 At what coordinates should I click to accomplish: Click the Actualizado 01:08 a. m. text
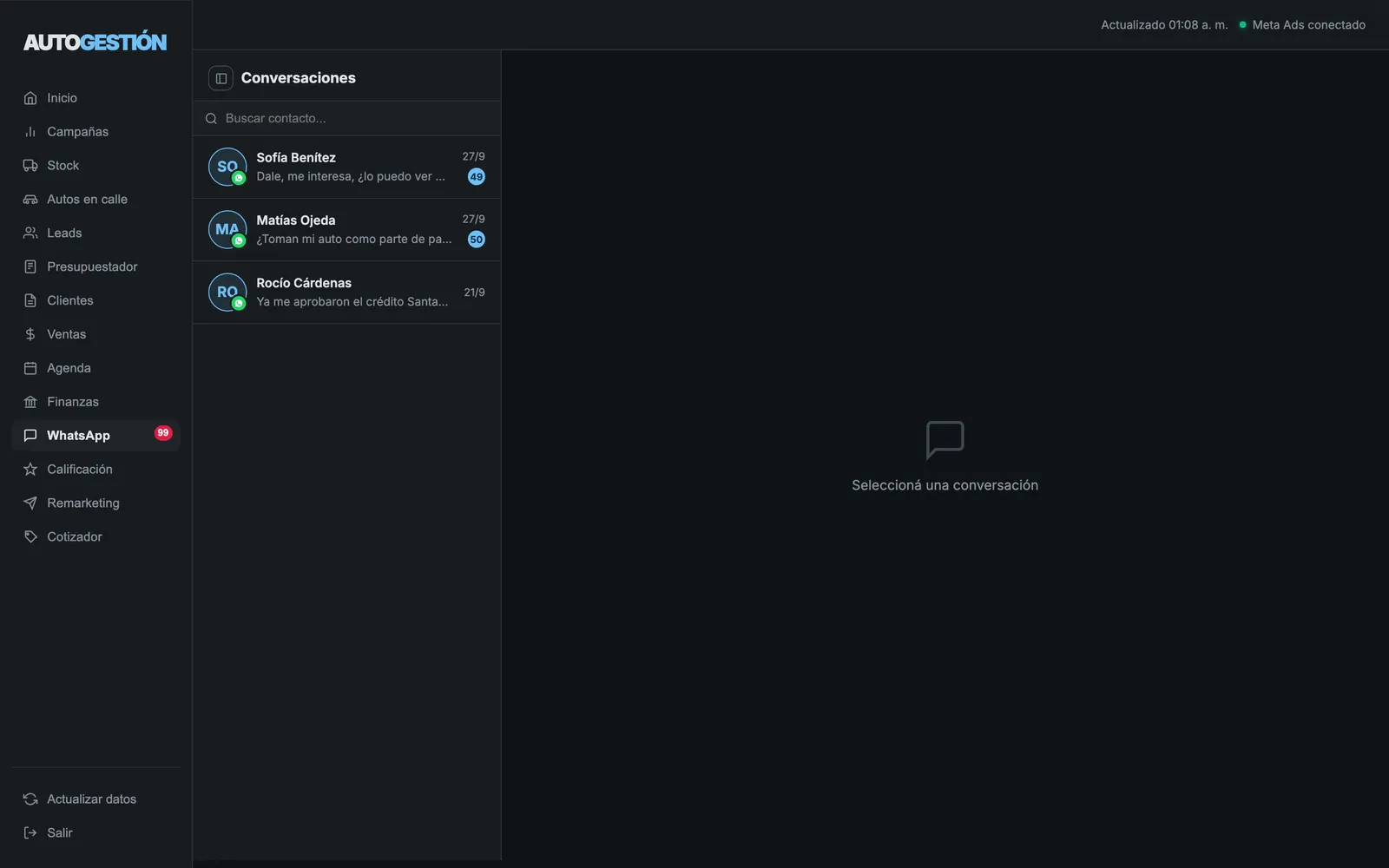tap(1164, 25)
